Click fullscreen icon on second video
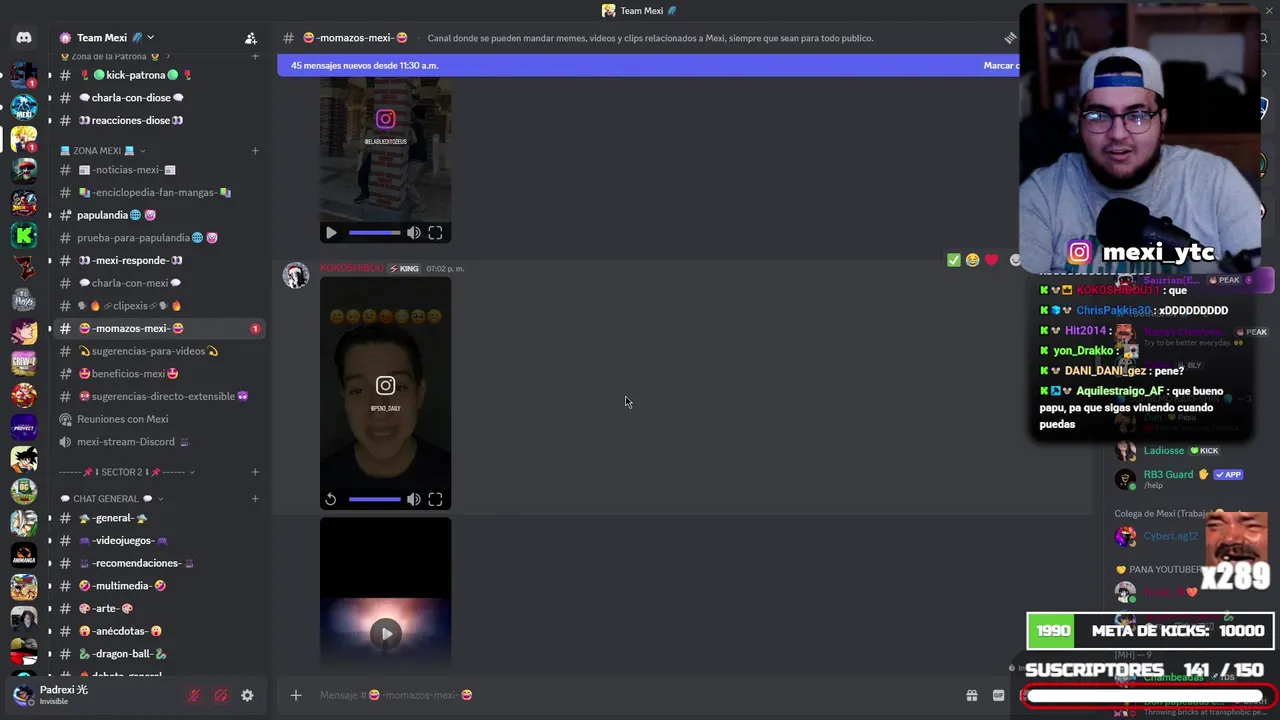Image resolution: width=1280 pixels, height=720 pixels. pyautogui.click(x=435, y=499)
